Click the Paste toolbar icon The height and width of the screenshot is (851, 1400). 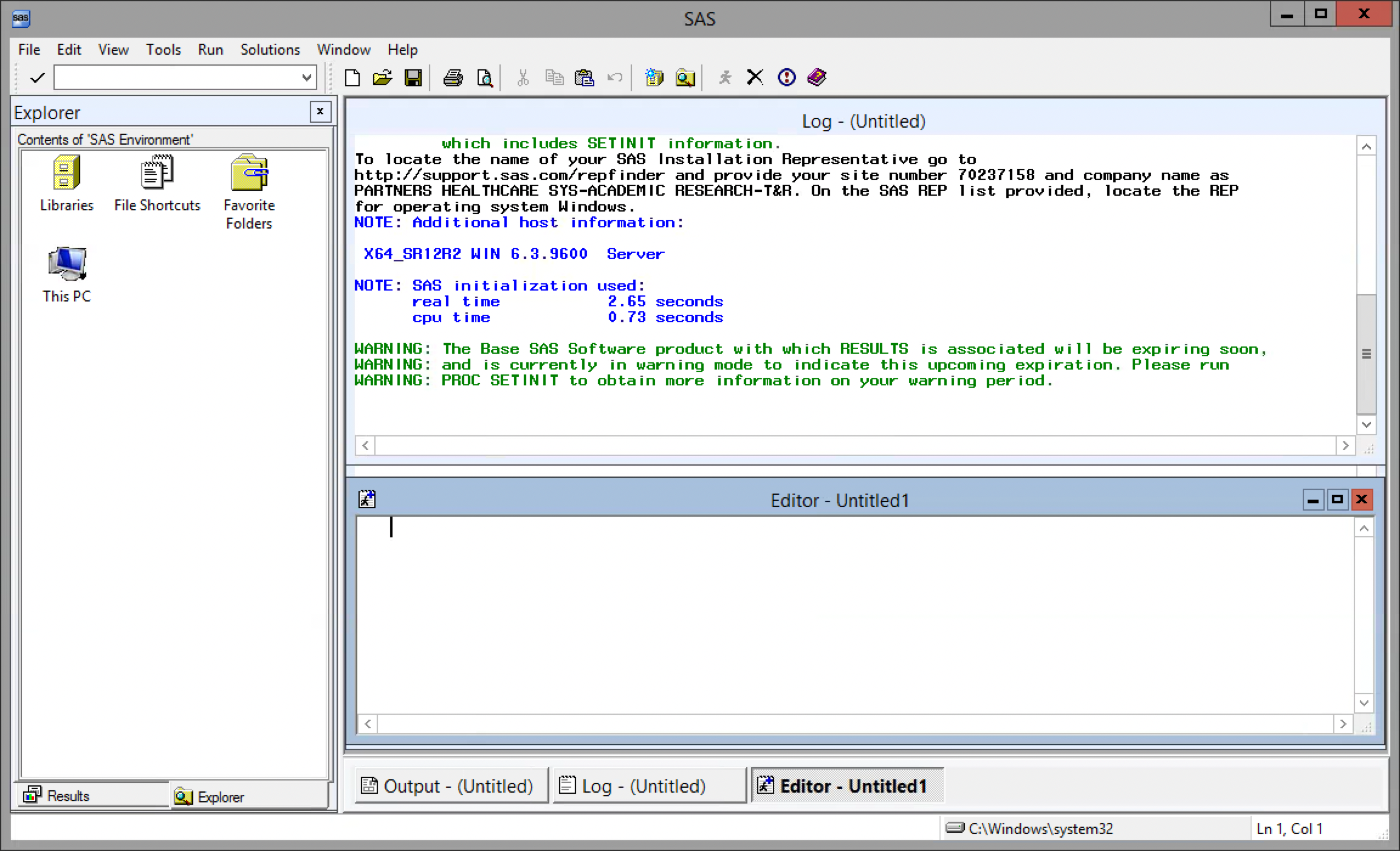(x=584, y=78)
